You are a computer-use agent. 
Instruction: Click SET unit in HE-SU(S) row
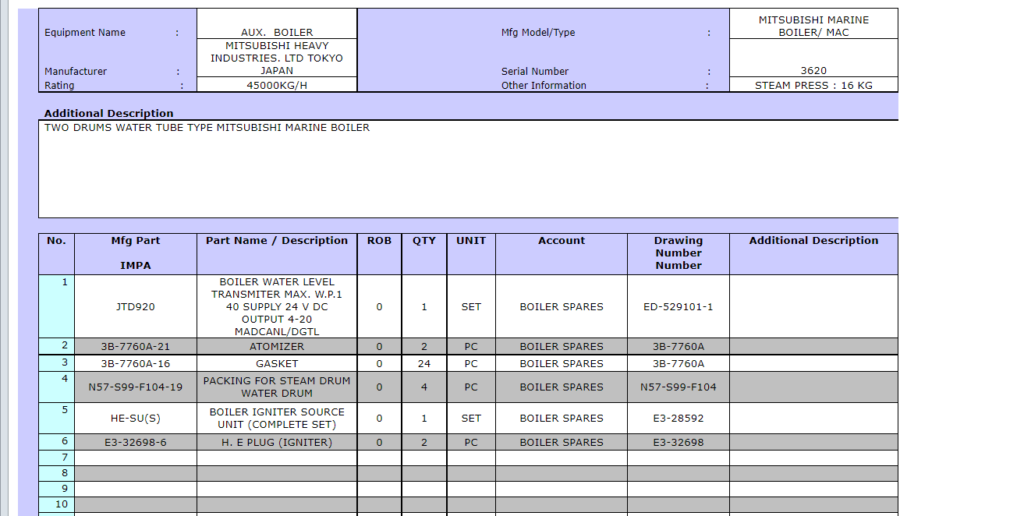[471, 418]
